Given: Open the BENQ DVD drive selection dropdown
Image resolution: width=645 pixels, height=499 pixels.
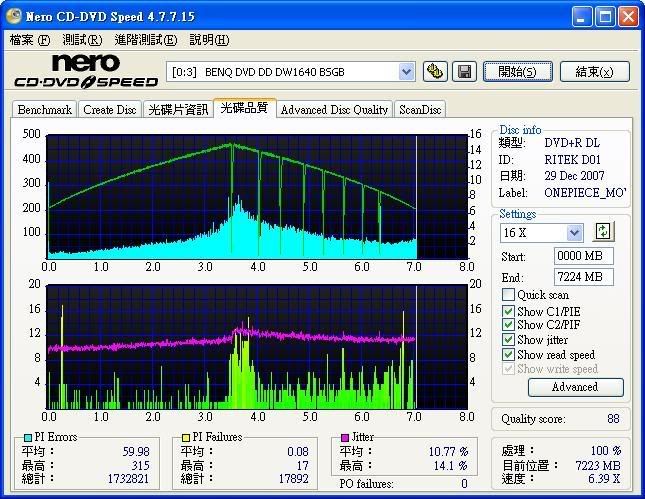Looking at the screenshot, I should [406, 71].
